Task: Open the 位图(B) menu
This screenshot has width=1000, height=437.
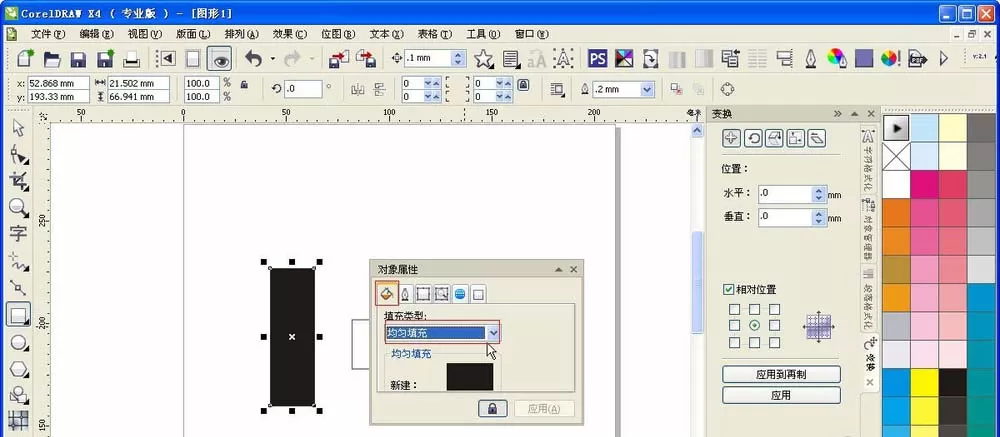Action: 338,34
